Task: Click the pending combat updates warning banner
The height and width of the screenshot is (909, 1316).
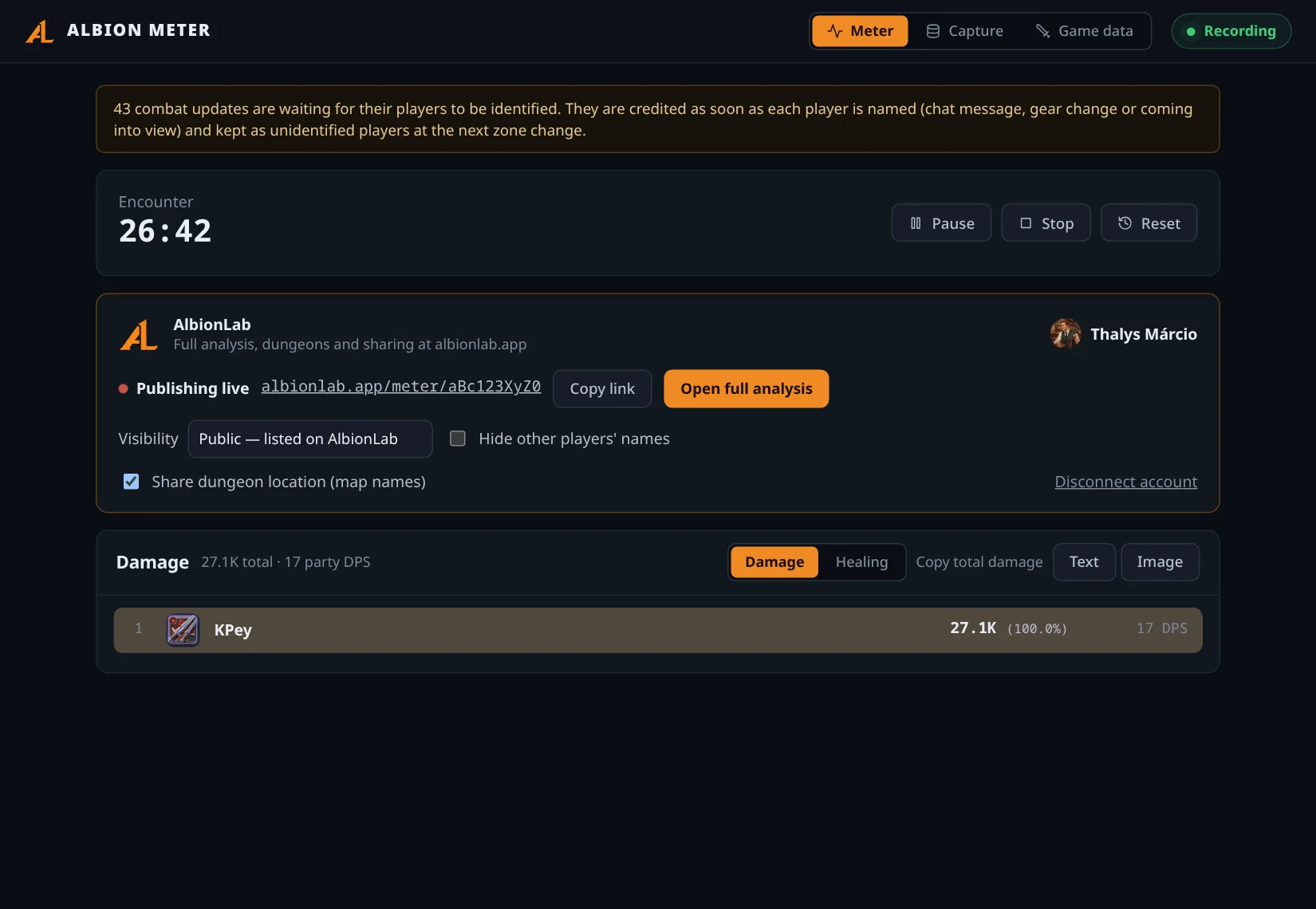Action: (658, 120)
